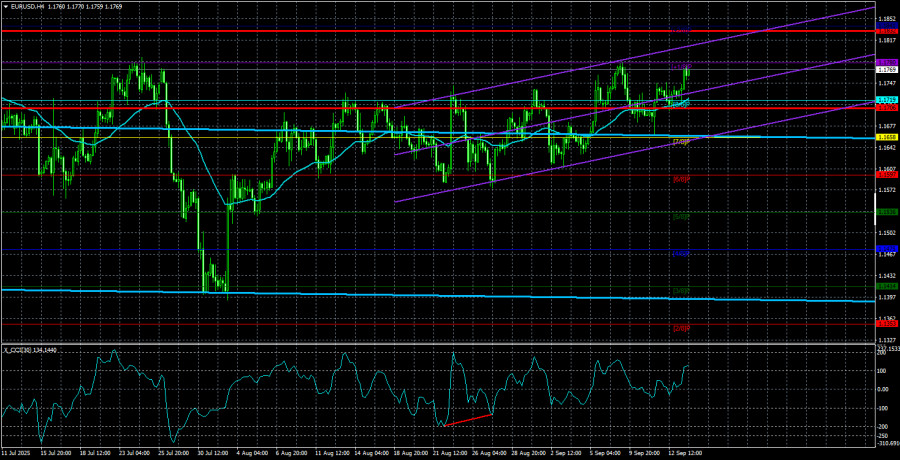Click the last green candlestick on chart
Viewport: 900px width, 460px height.
[688, 70]
